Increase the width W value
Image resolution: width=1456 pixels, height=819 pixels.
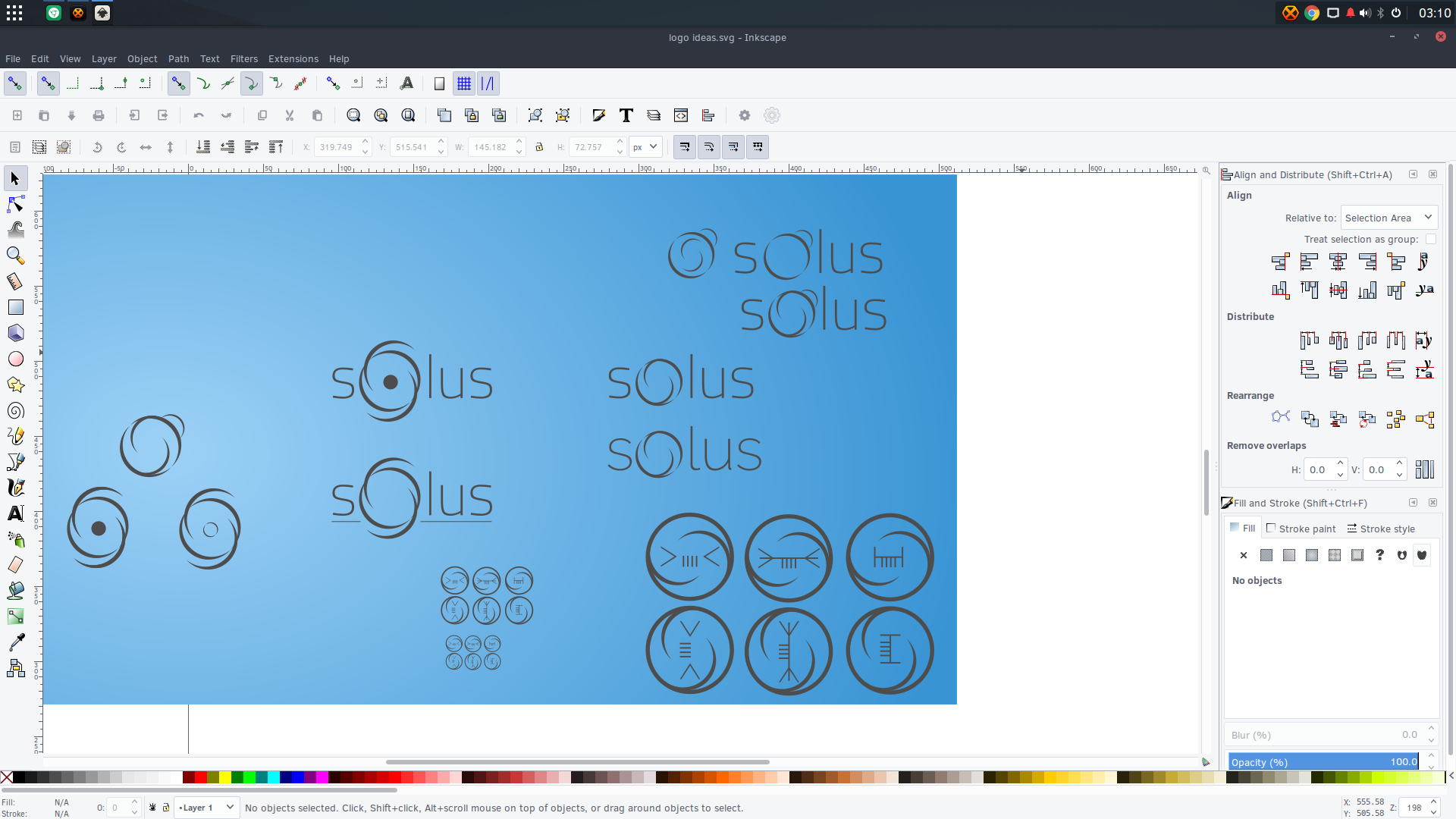click(519, 142)
